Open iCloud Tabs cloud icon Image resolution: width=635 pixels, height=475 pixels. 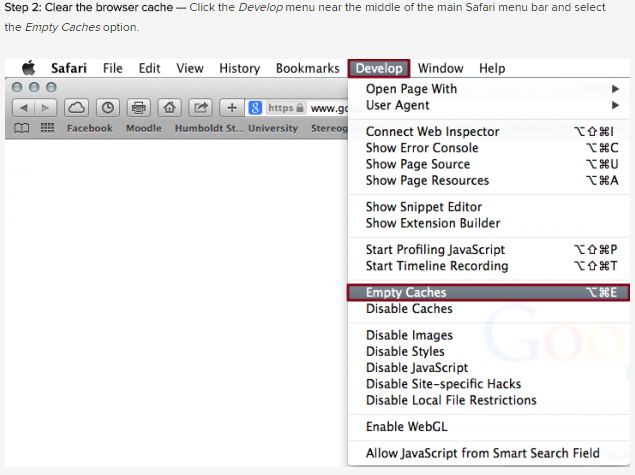(76, 108)
